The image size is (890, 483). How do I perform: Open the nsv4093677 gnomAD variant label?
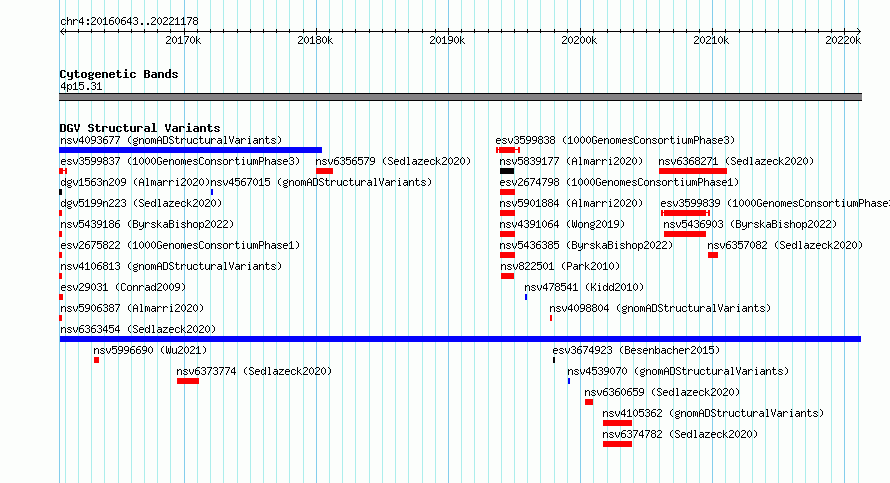click(171, 140)
